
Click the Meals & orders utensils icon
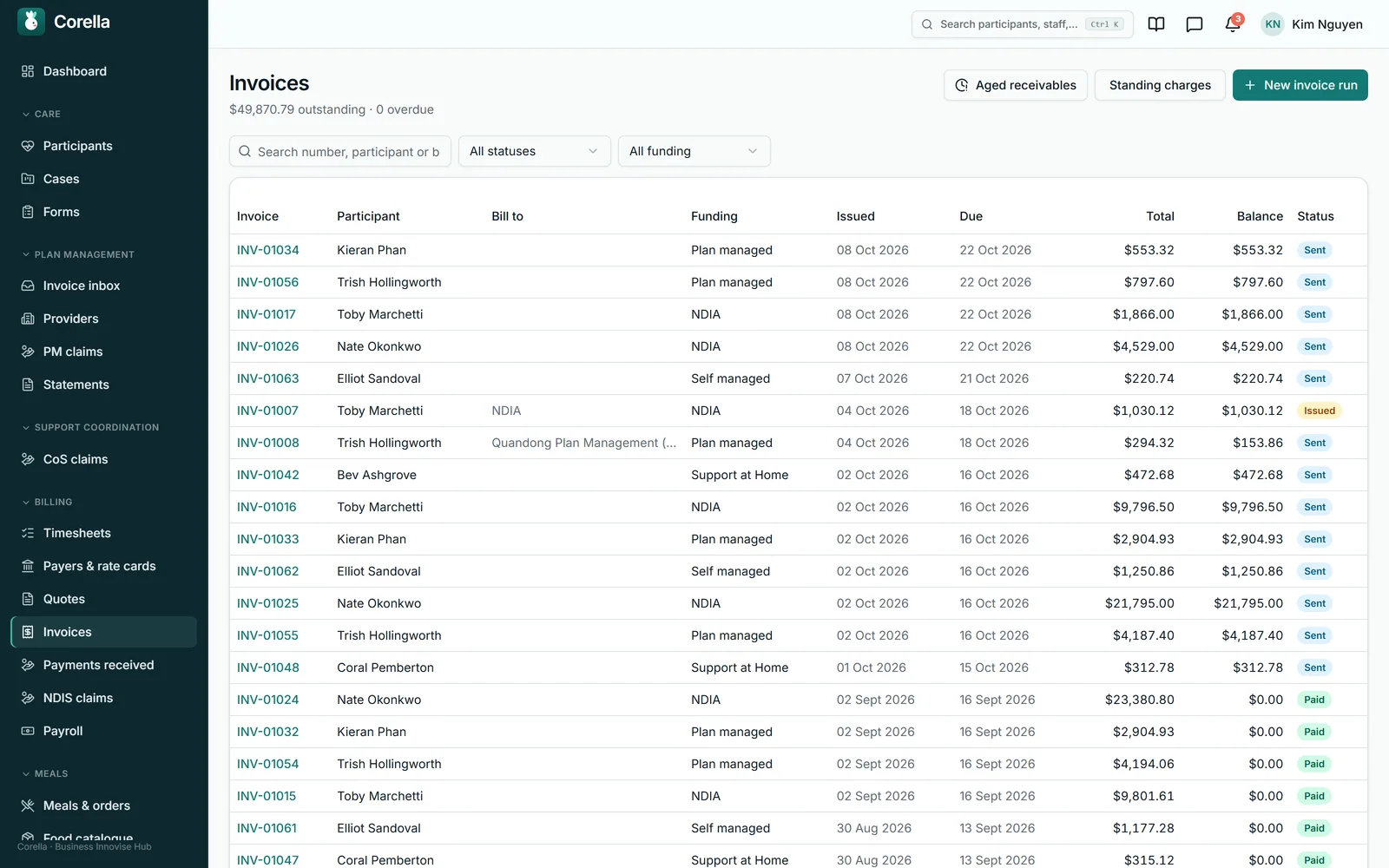(28, 806)
